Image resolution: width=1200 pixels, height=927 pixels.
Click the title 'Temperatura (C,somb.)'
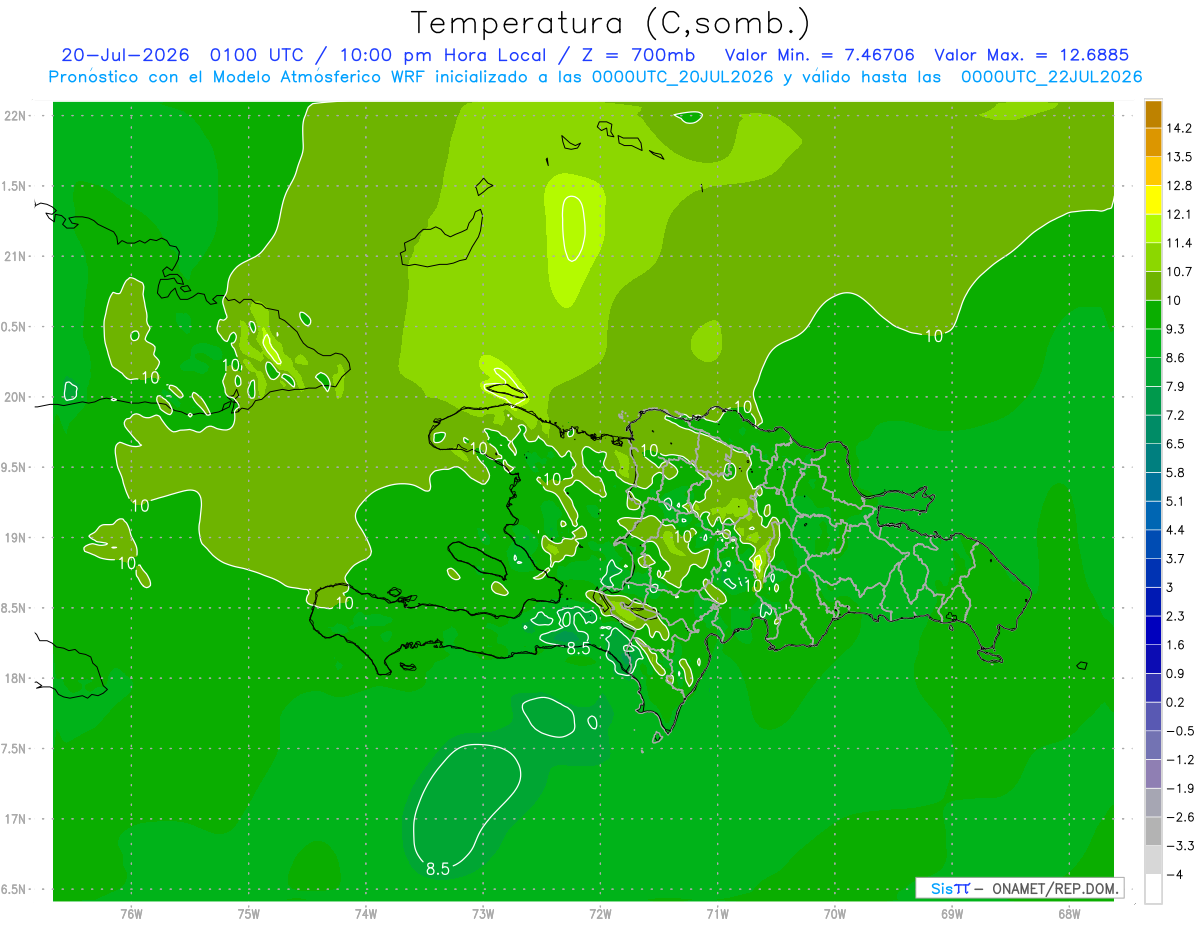tap(610, 23)
